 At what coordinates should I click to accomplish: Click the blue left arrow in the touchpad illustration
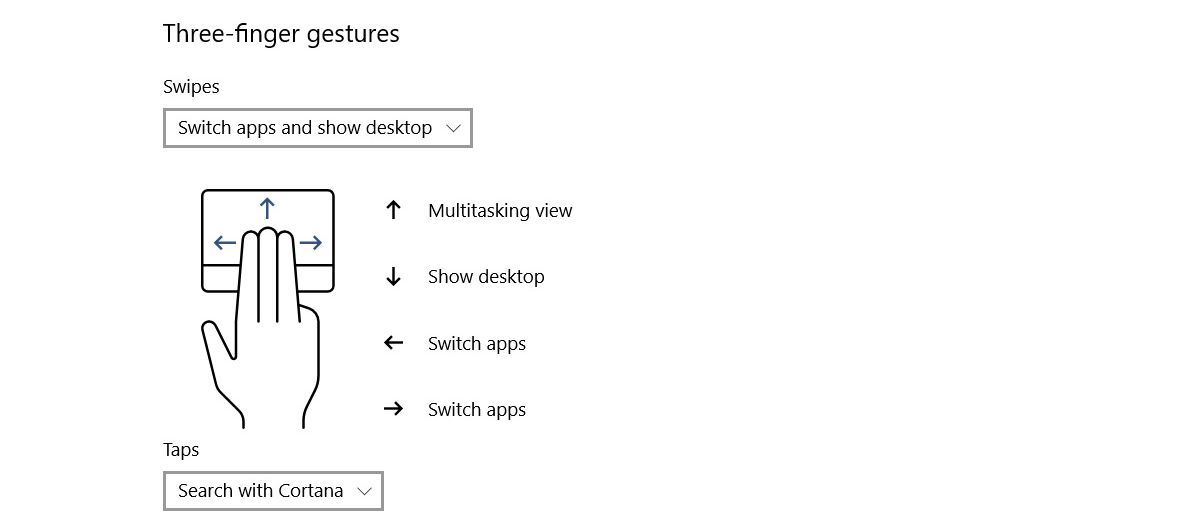[x=225, y=242]
